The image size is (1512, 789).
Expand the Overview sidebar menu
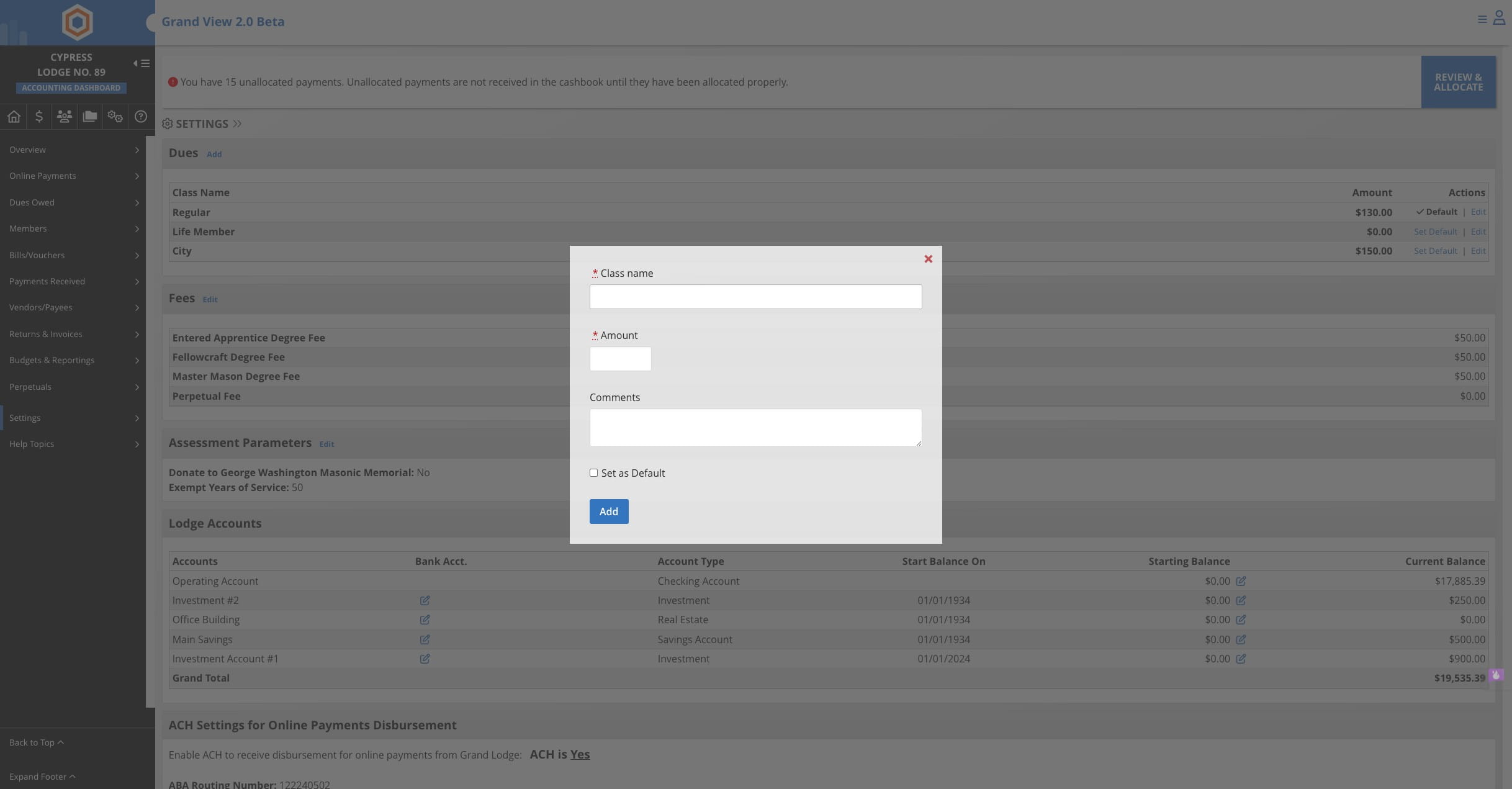pyautogui.click(x=73, y=150)
